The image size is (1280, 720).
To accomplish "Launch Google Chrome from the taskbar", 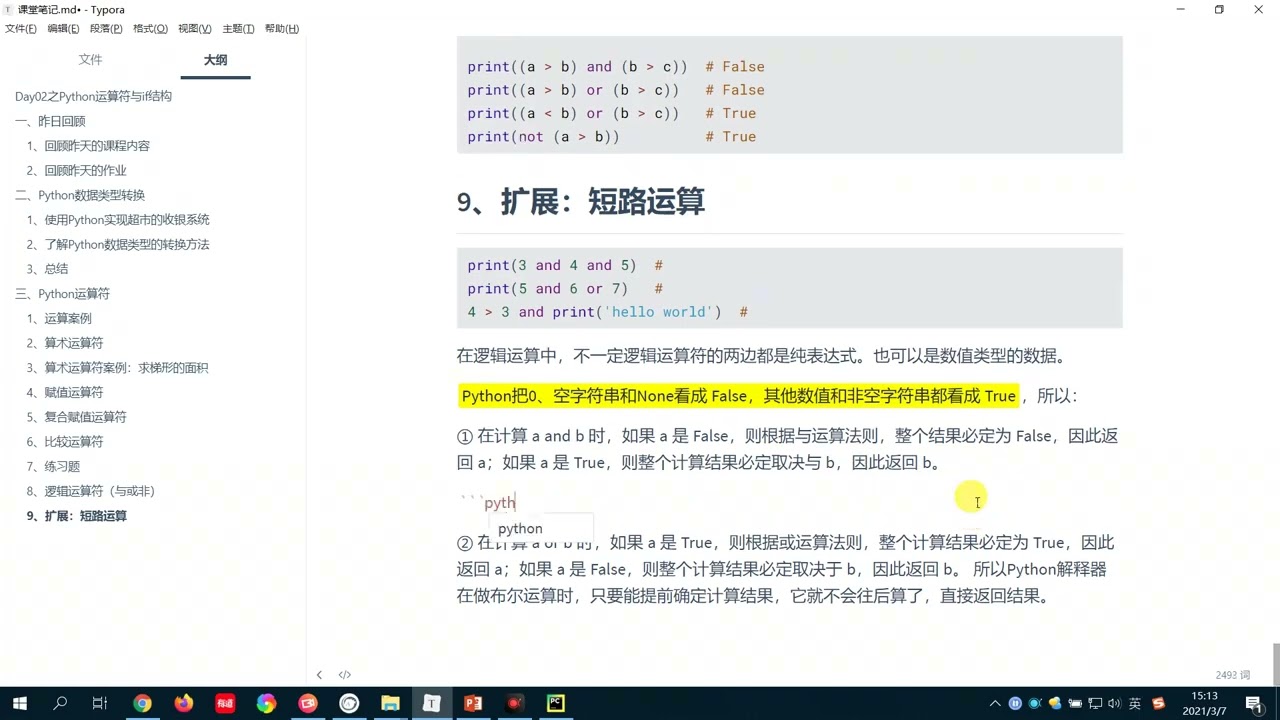I will (142, 703).
